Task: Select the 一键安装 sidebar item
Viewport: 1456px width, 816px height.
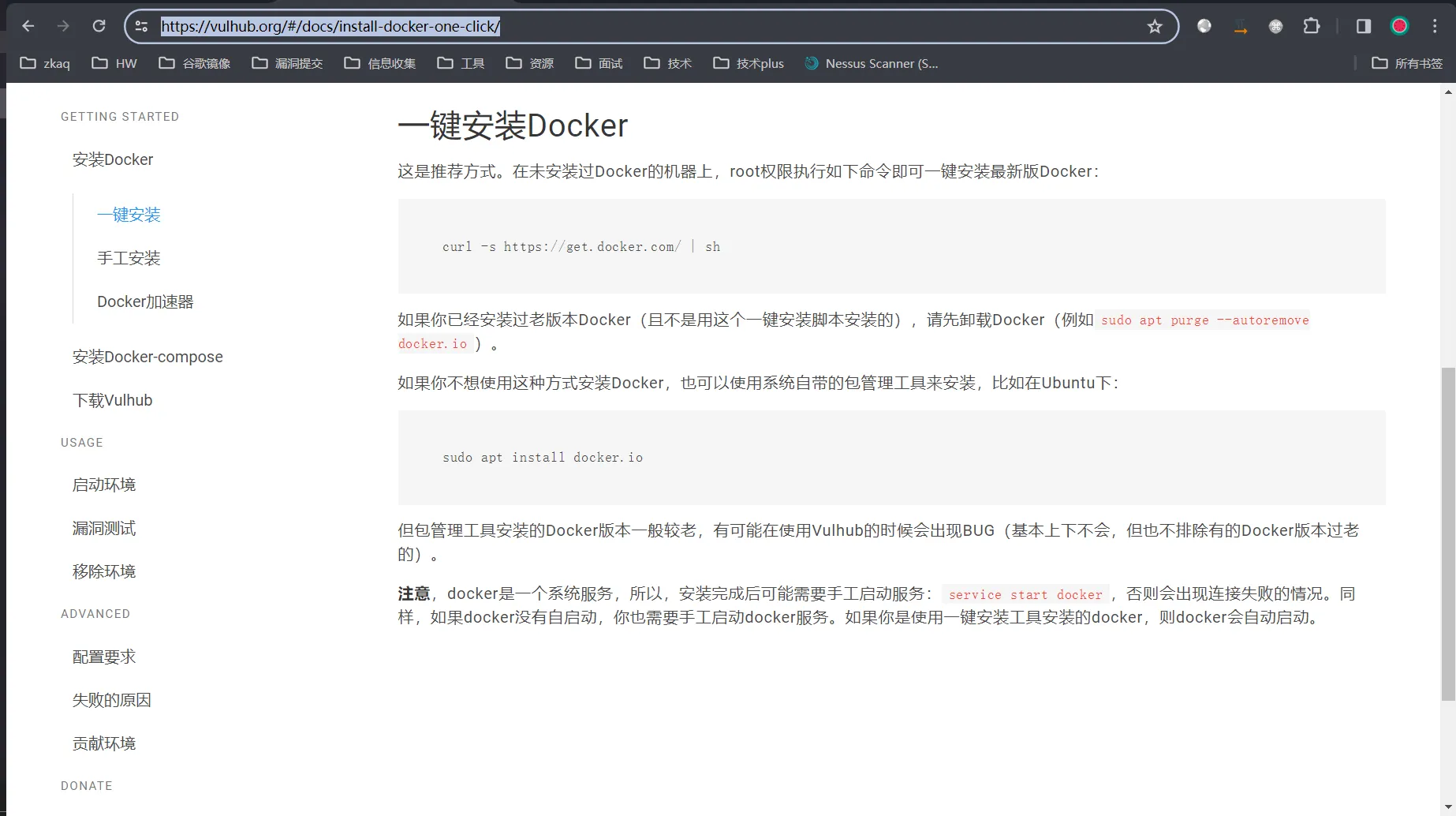Action: point(129,214)
